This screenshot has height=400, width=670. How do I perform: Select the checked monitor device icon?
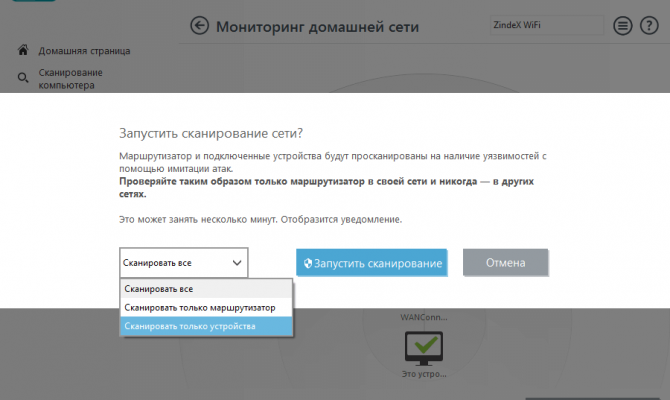point(423,348)
